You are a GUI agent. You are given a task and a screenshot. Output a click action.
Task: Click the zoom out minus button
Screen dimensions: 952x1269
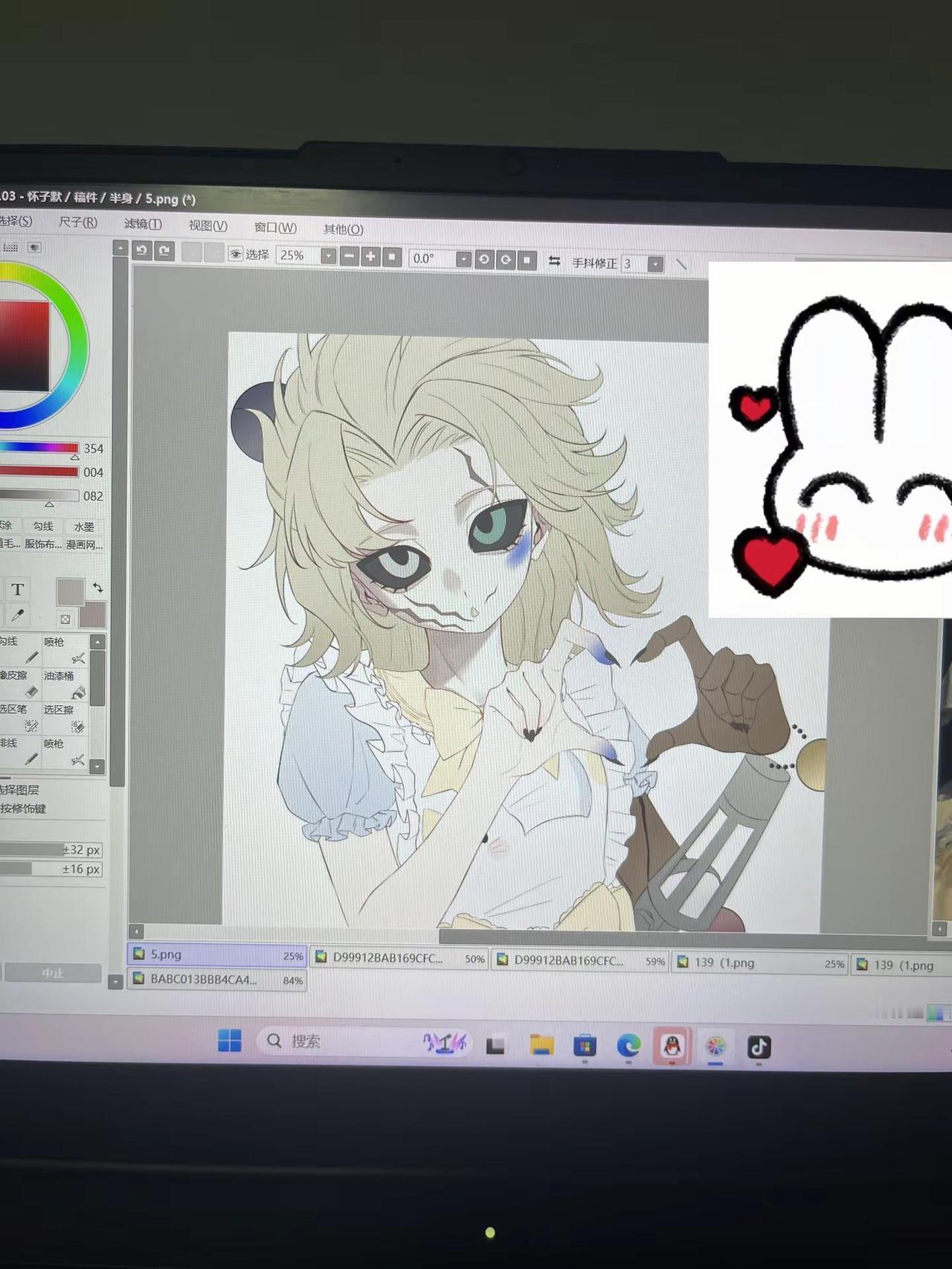[x=350, y=257]
